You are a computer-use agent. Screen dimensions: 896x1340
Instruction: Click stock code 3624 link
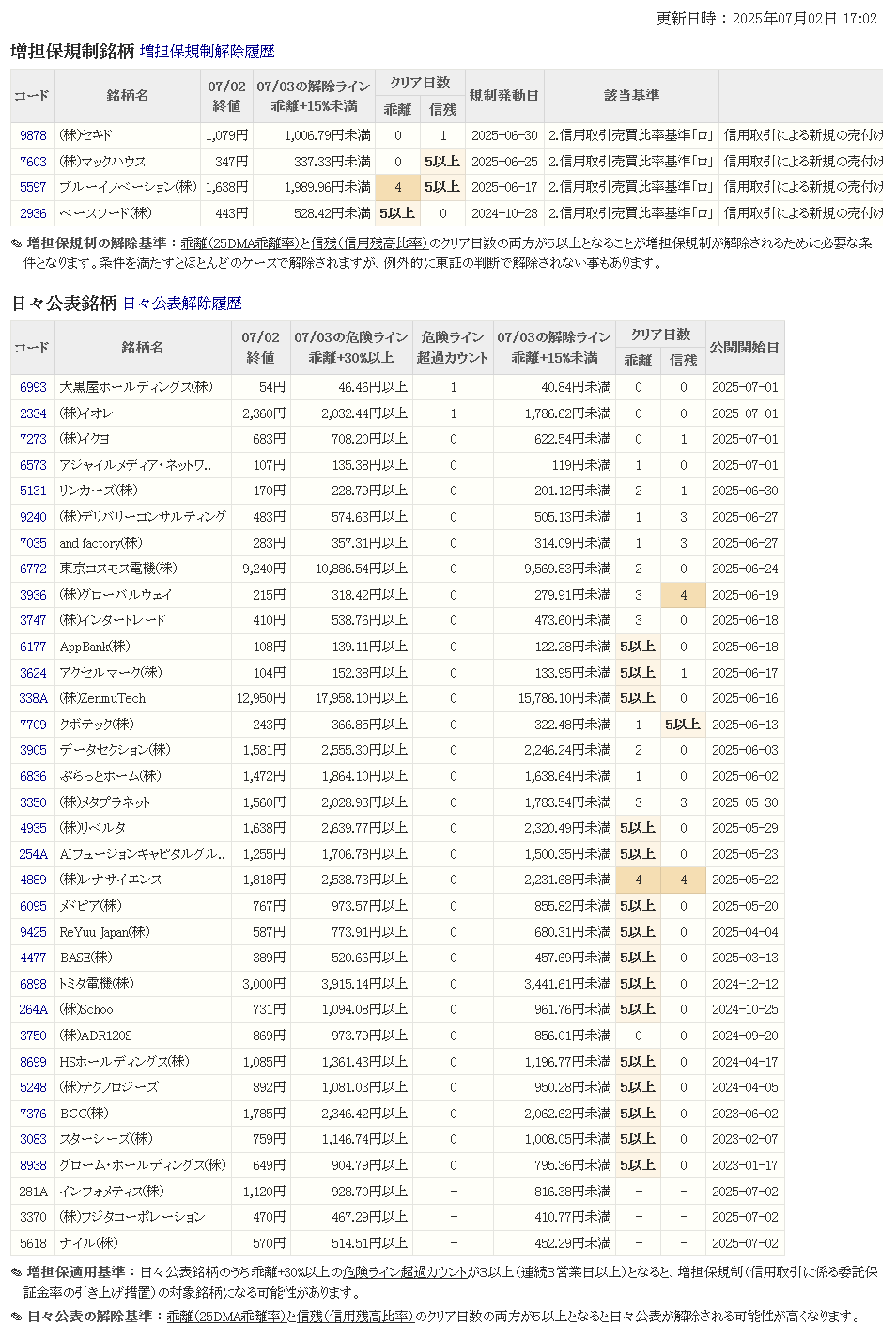[33, 673]
